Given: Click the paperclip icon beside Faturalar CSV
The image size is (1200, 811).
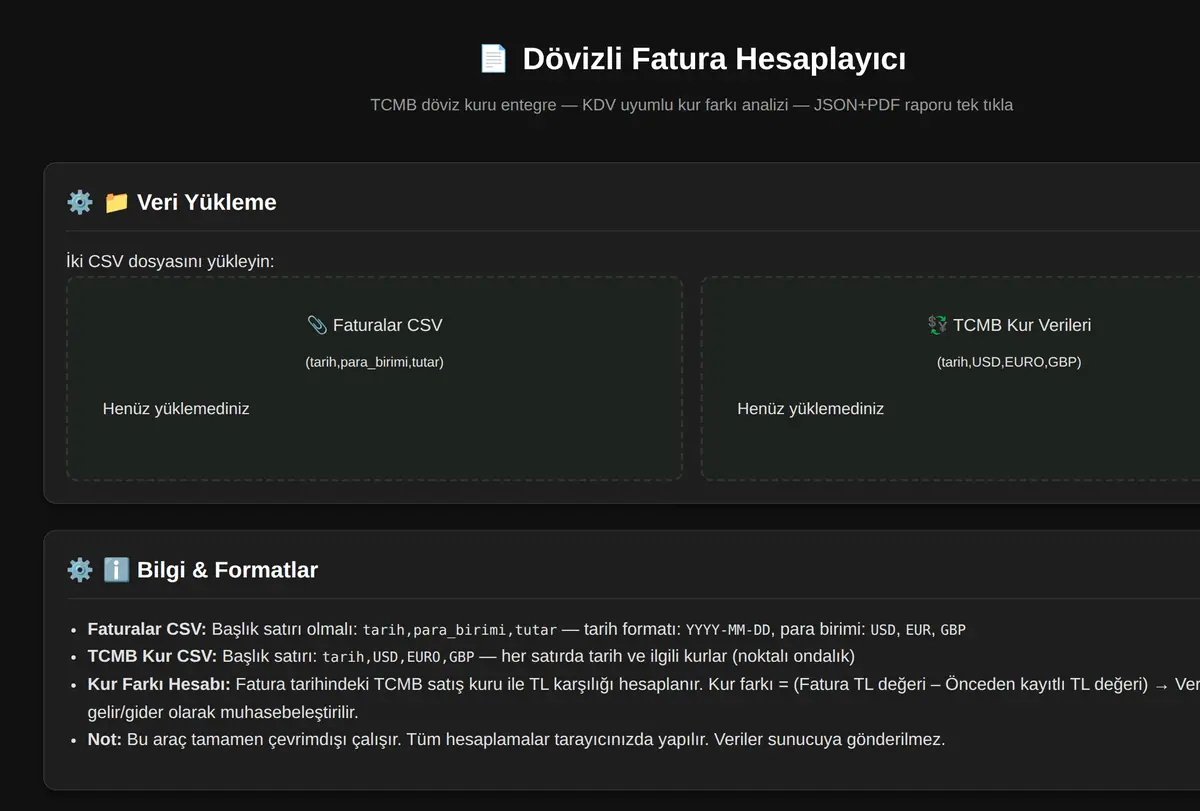Looking at the screenshot, I should [317, 325].
